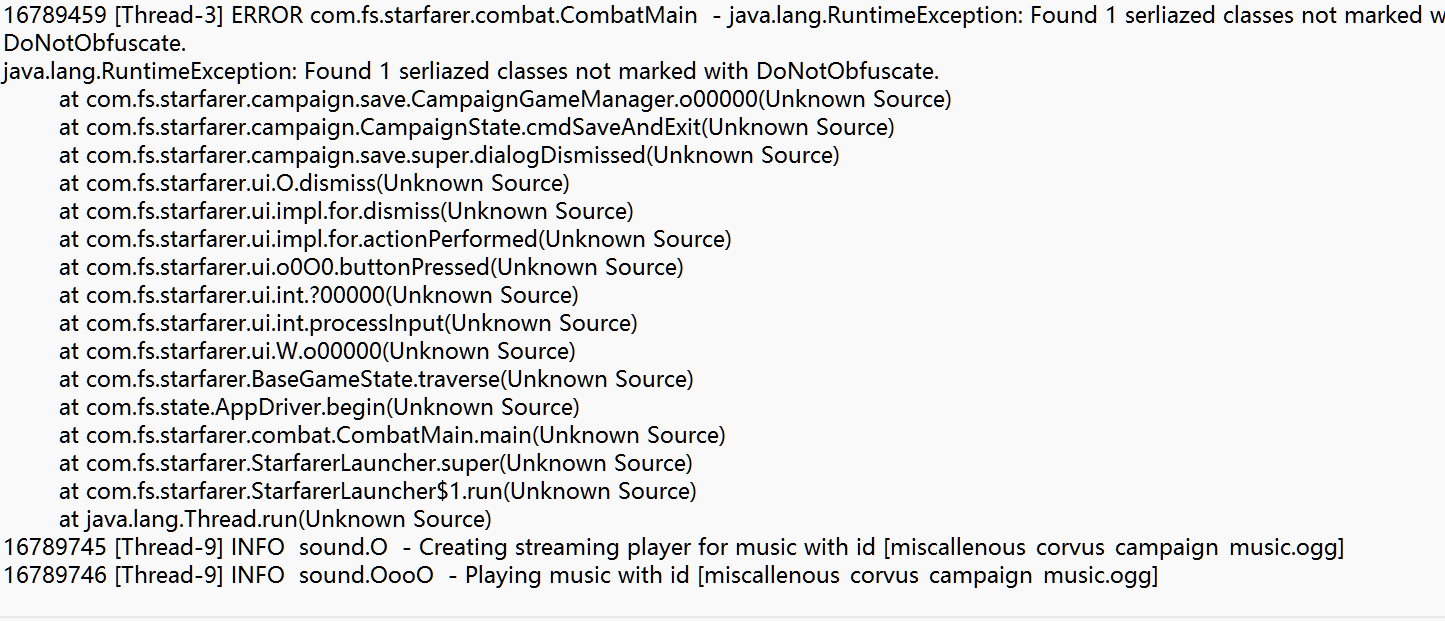Click the ui.impl.for.actionPerformed stack line
Screen dimensions: 1445x621
coord(395,240)
